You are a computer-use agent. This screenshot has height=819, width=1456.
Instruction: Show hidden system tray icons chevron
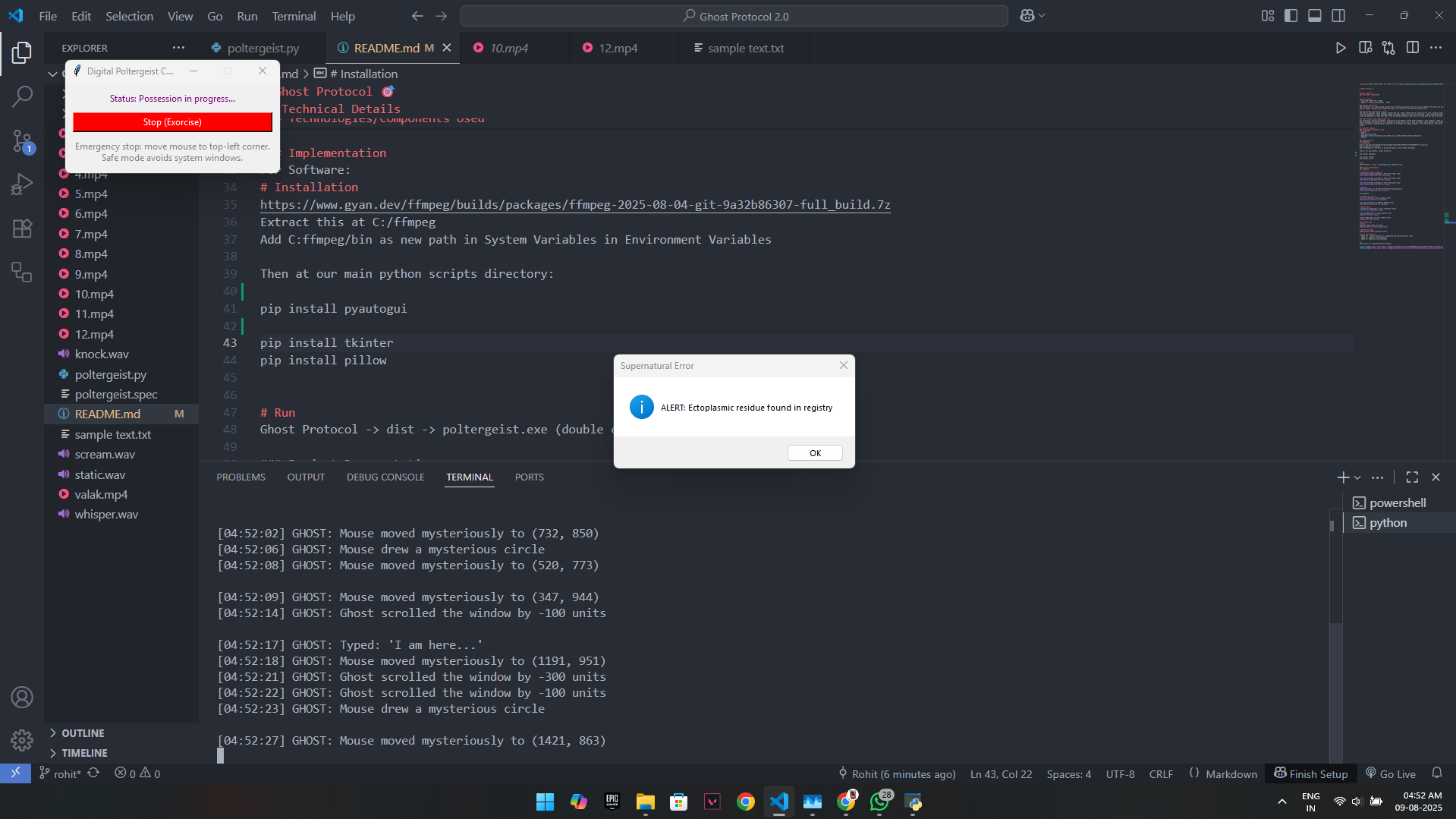point(1282,802)
